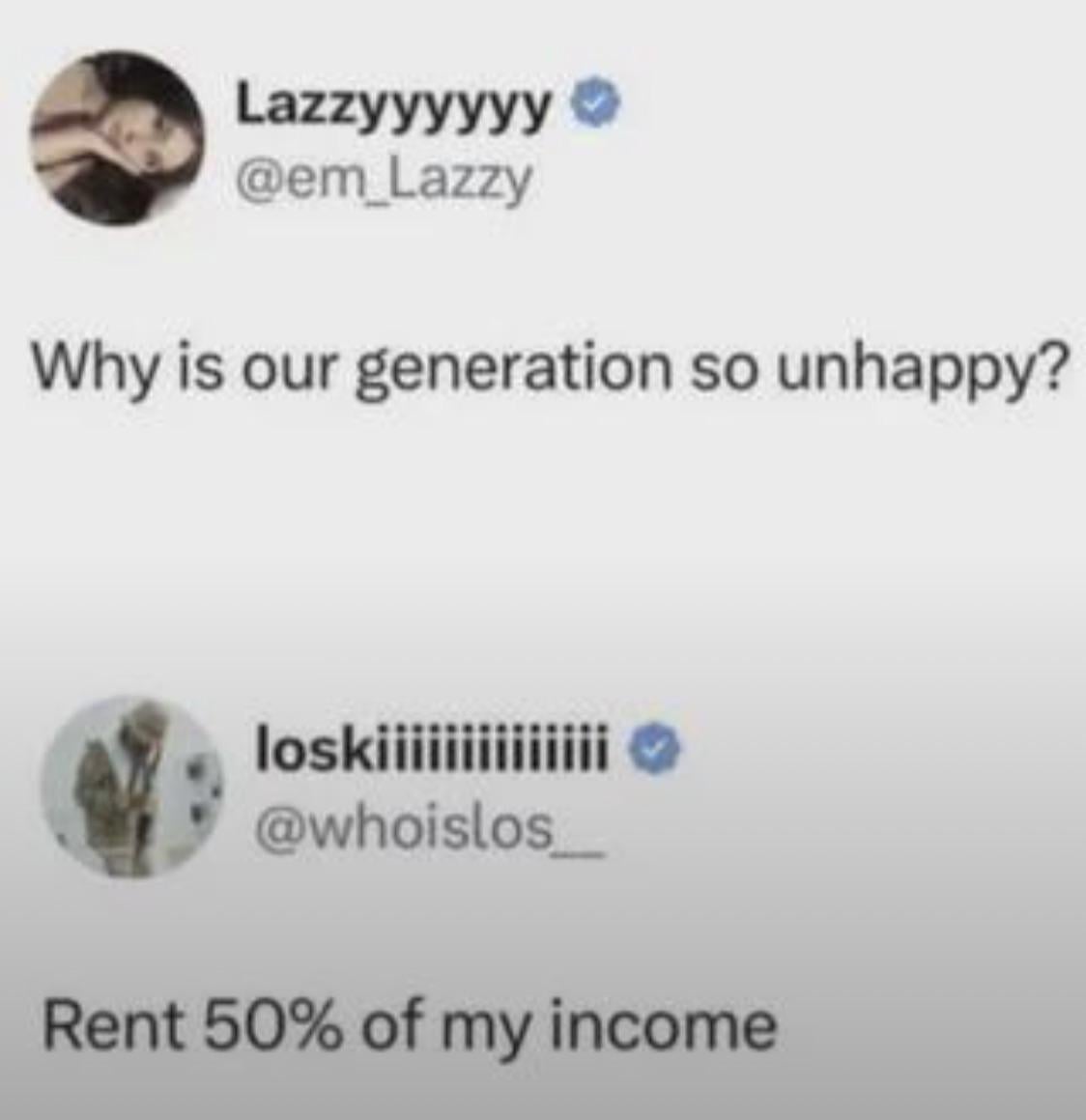Click the @ symbol in @em_Lazzy
Screen dimensions: 1086x1120
click(259, 180)
